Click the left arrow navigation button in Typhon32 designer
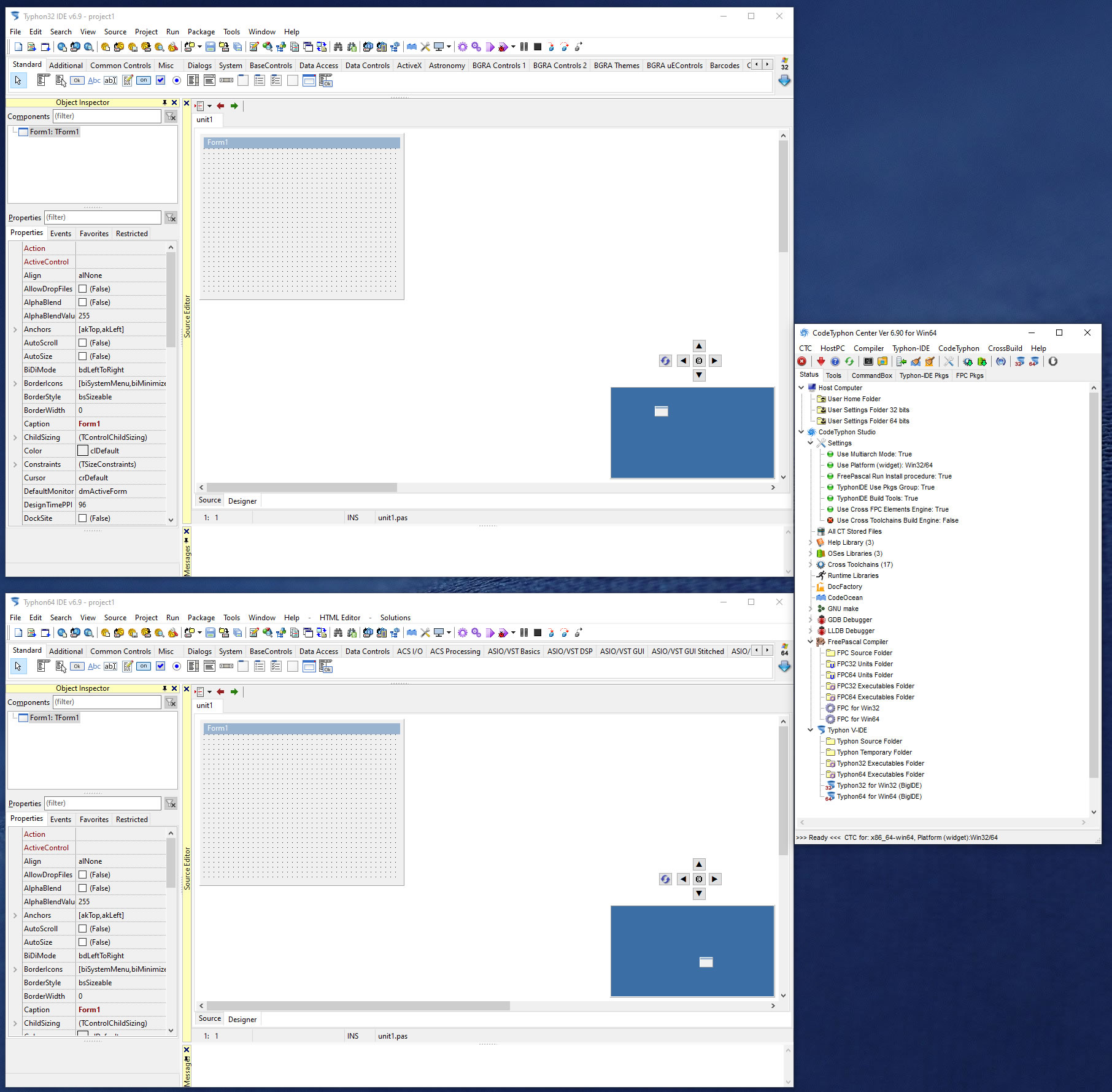Image resolution: width=1112 pixels, height=1092 pixels. tap(684, 361)
